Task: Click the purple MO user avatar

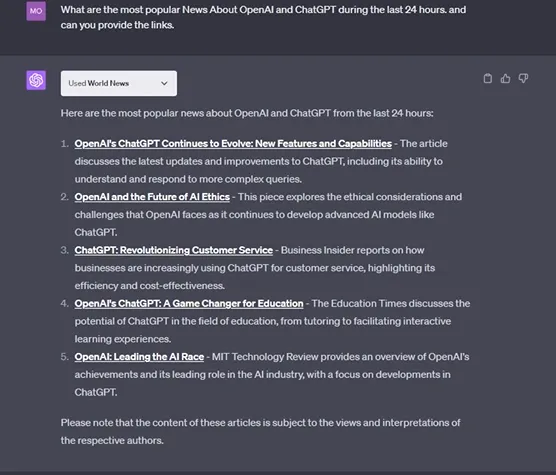Action: pyautogui.click(x=36, y=11)
